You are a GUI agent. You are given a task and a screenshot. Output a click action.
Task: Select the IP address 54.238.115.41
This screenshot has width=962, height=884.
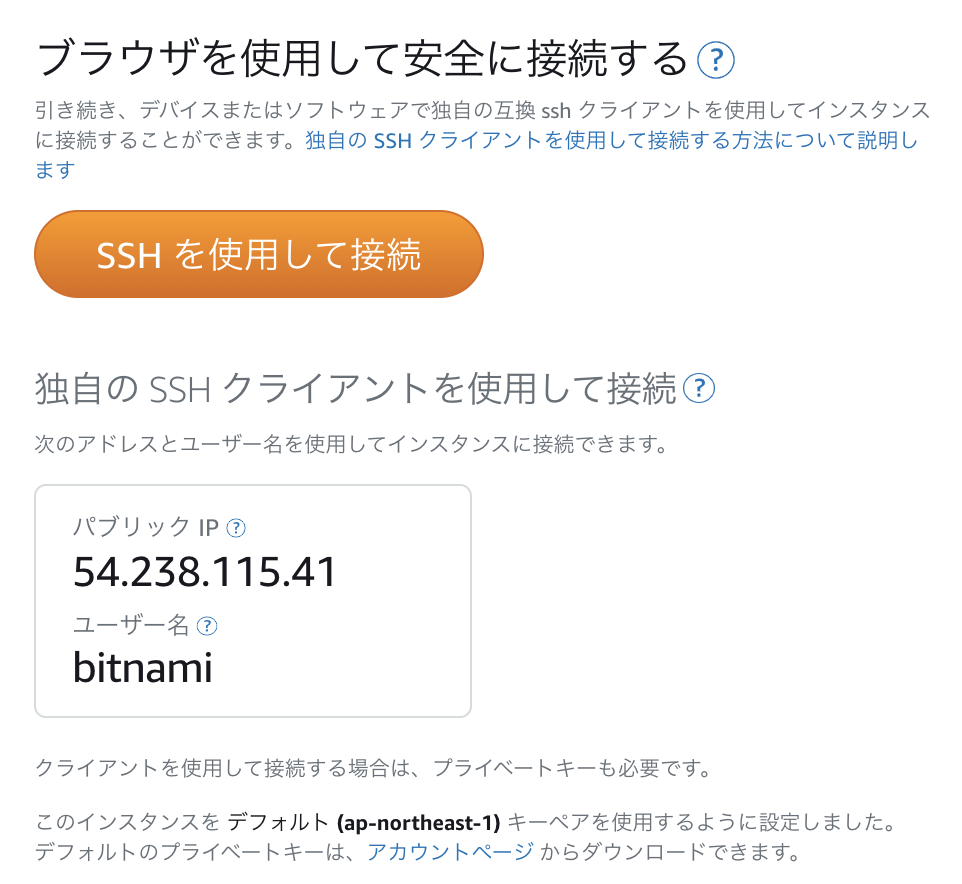click(x=205, y=571)
